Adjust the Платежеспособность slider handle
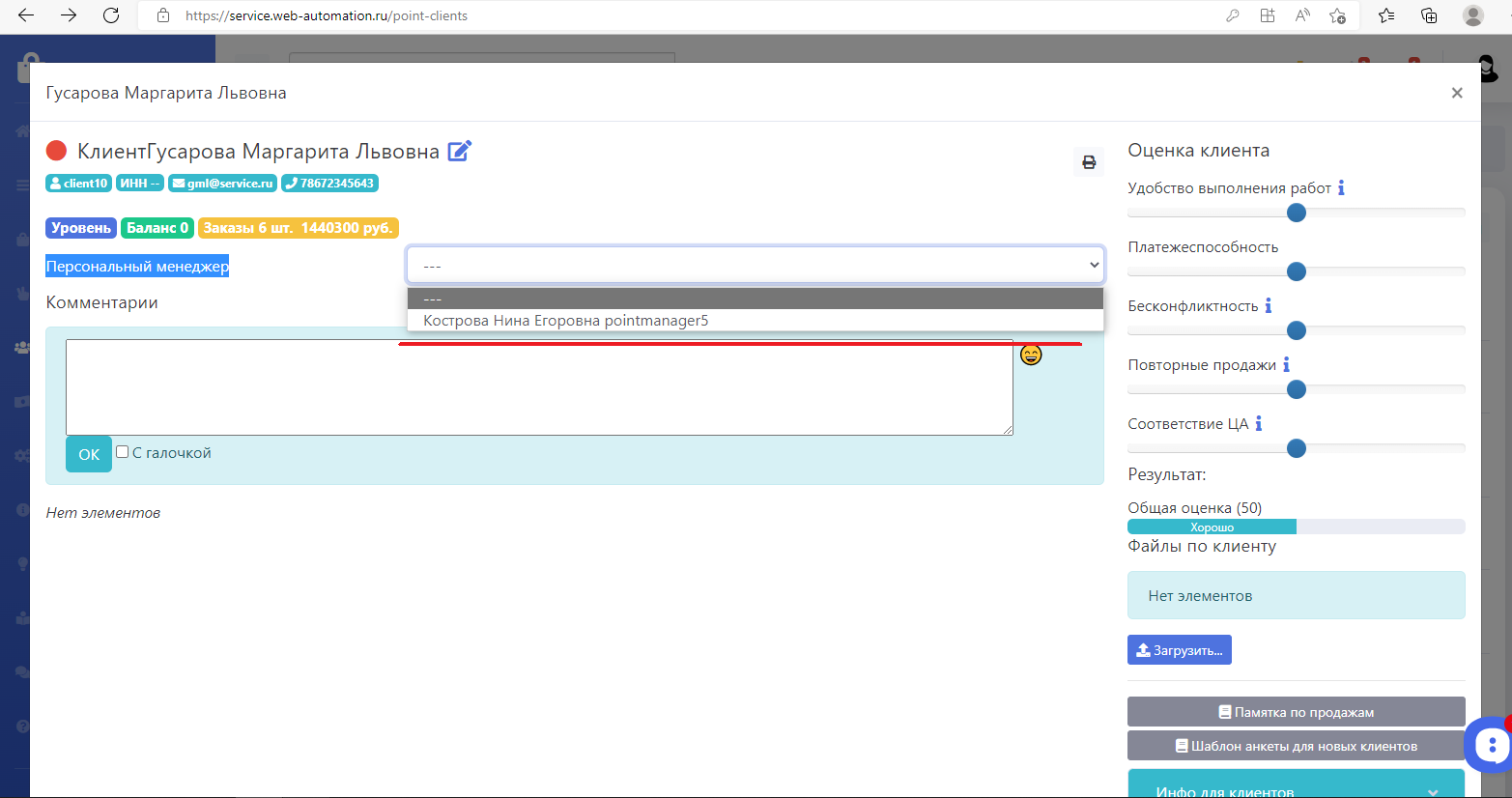1512x798 pixels. tap(1297, 272)
